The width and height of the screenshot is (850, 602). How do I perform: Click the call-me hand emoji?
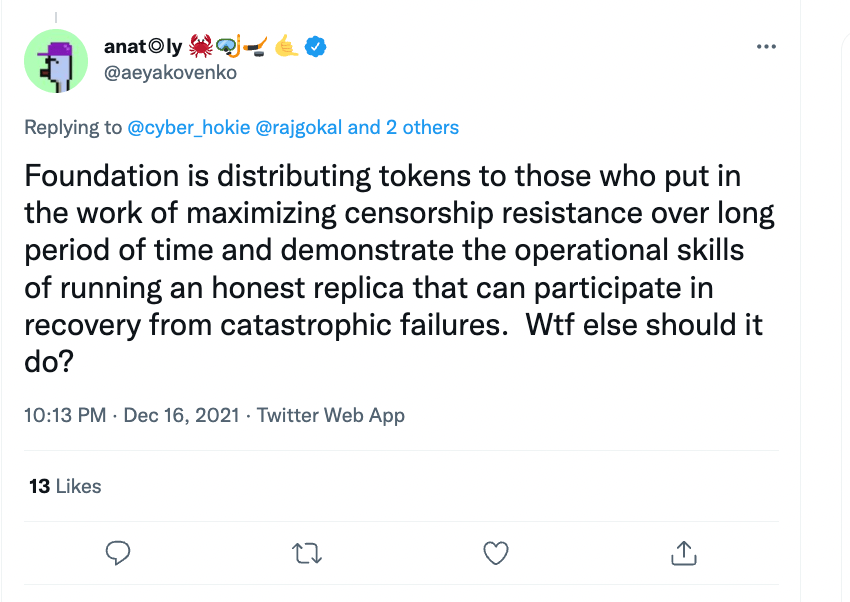(x=288, y=46)
